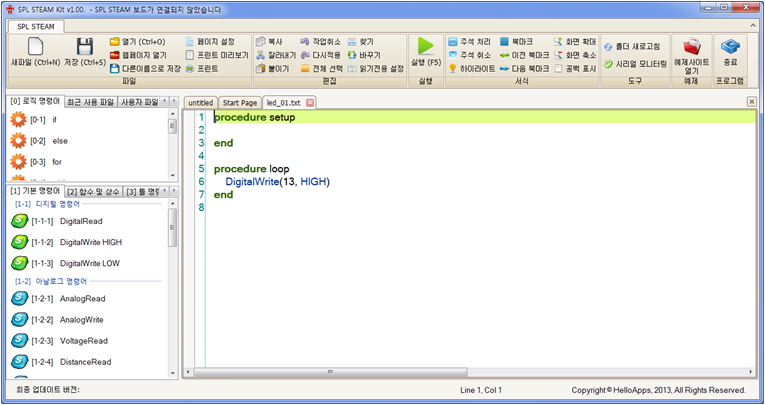This screenshot has height=405, width=765.
Task: Click the 종료 exit program icon
Action: pos(730,47)
